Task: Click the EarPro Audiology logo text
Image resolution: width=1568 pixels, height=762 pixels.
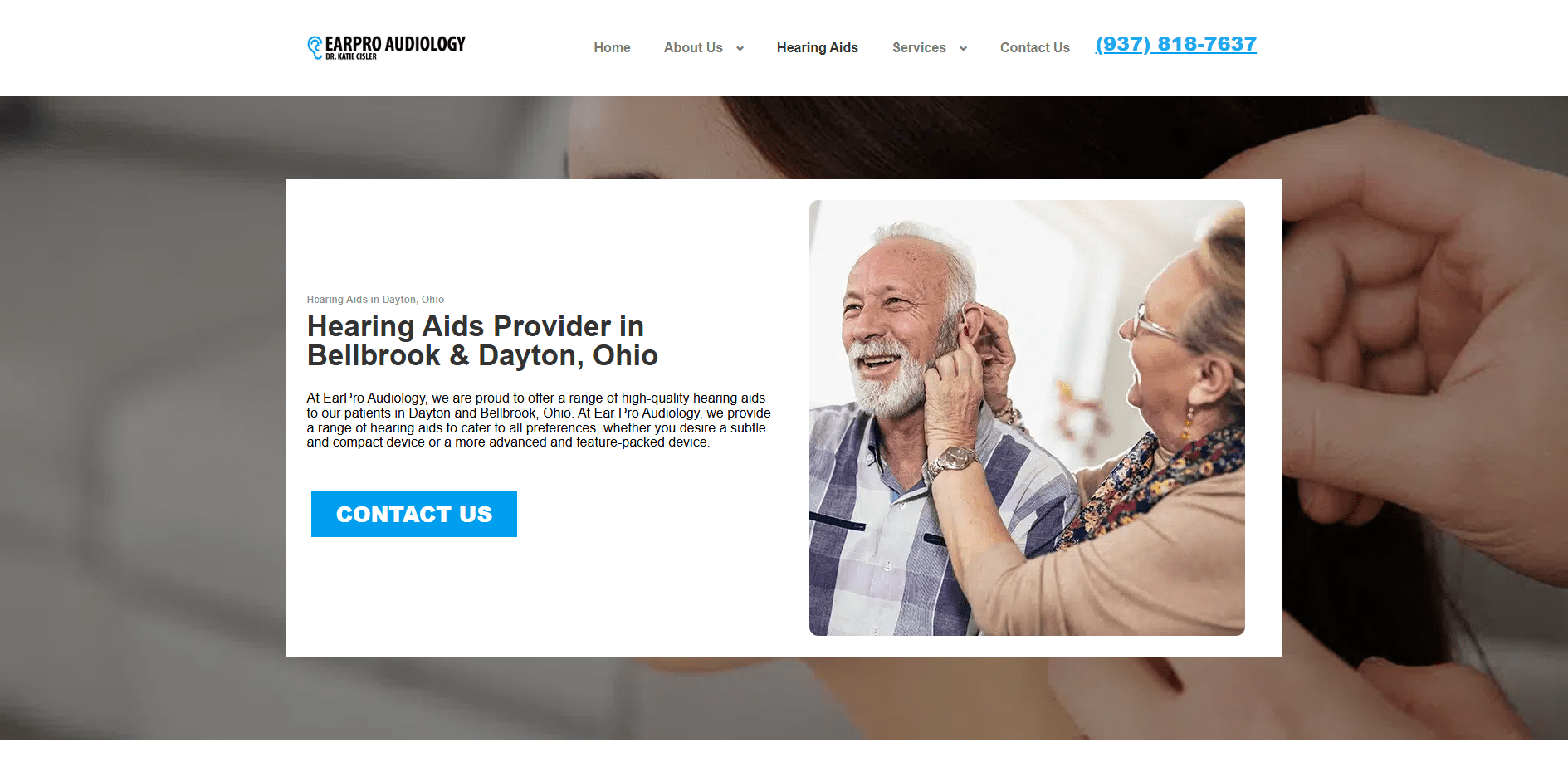Action: [395, 43]
